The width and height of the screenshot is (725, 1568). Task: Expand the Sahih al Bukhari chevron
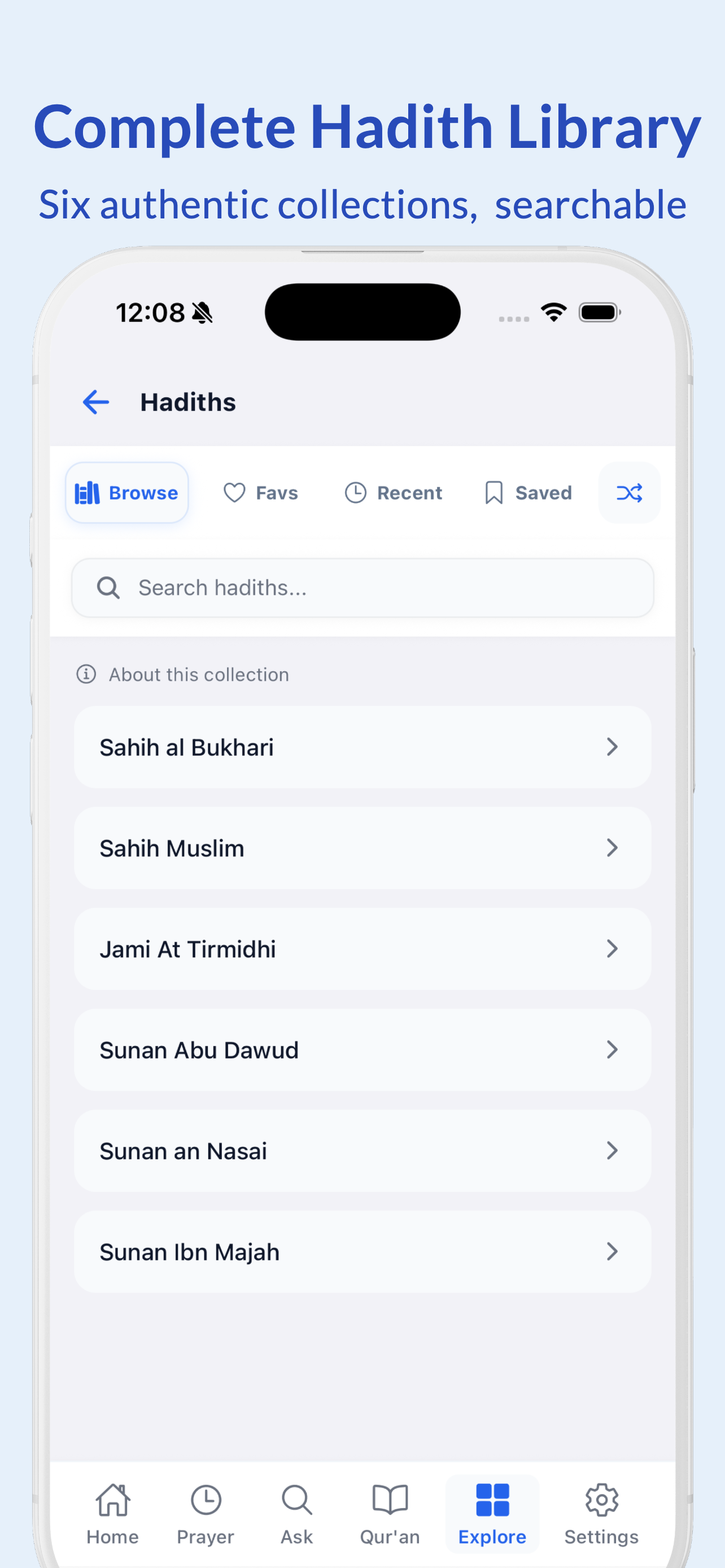tap(613, 747)
